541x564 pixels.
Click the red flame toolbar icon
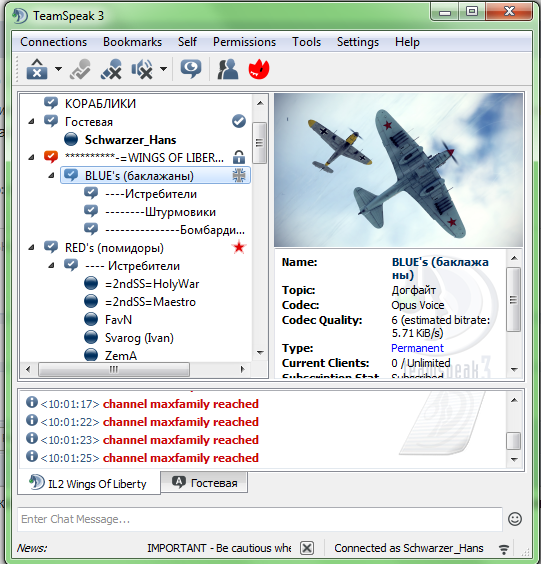pos(259,69)
